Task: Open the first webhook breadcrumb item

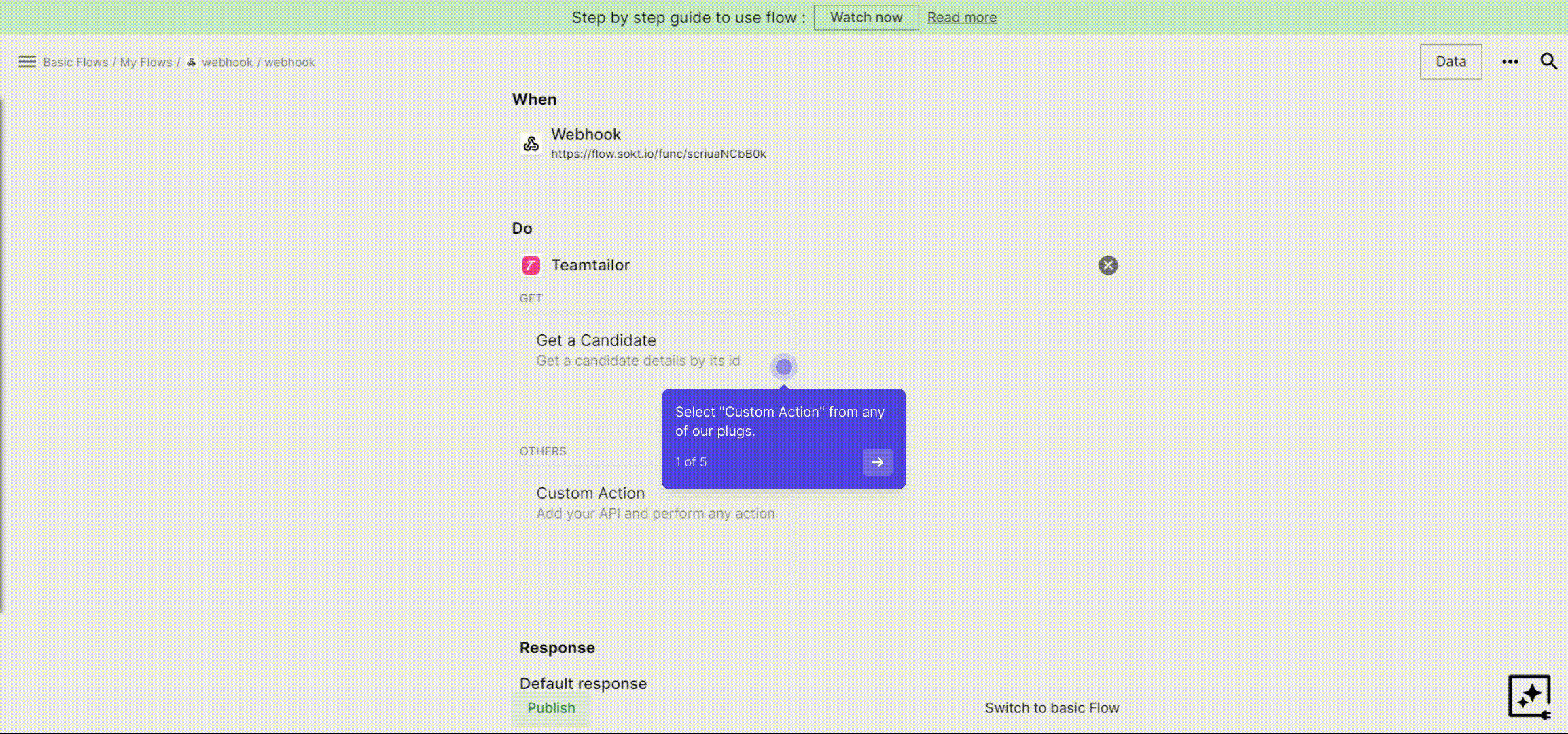Action: 227,62
